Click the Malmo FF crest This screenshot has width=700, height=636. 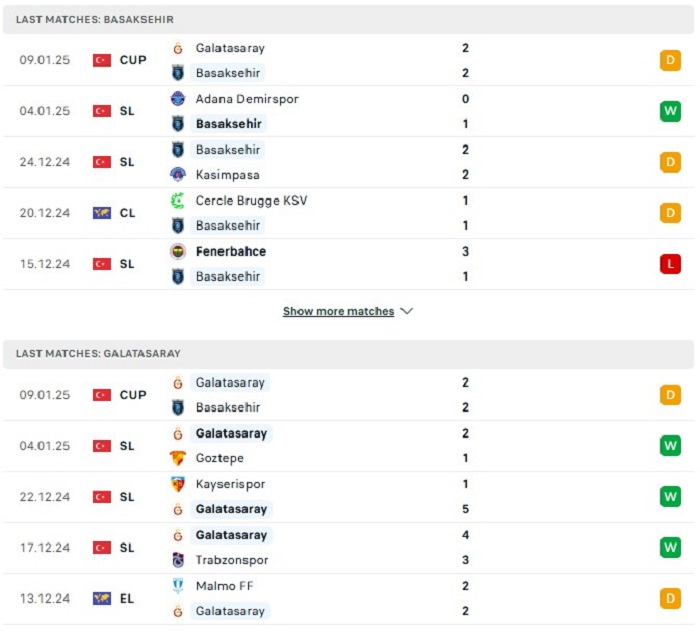click(178, 586)
